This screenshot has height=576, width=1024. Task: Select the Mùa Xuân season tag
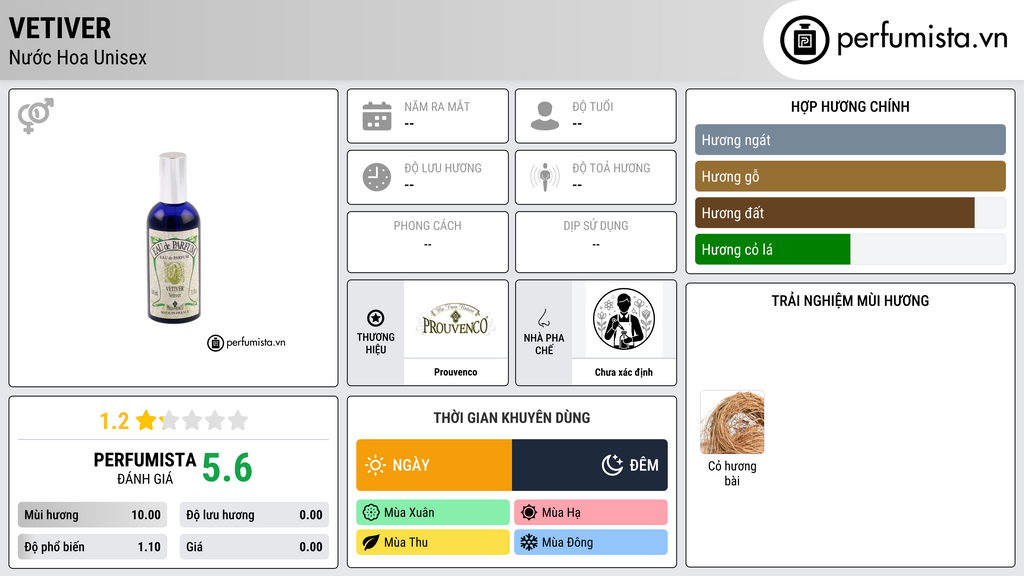433,513
